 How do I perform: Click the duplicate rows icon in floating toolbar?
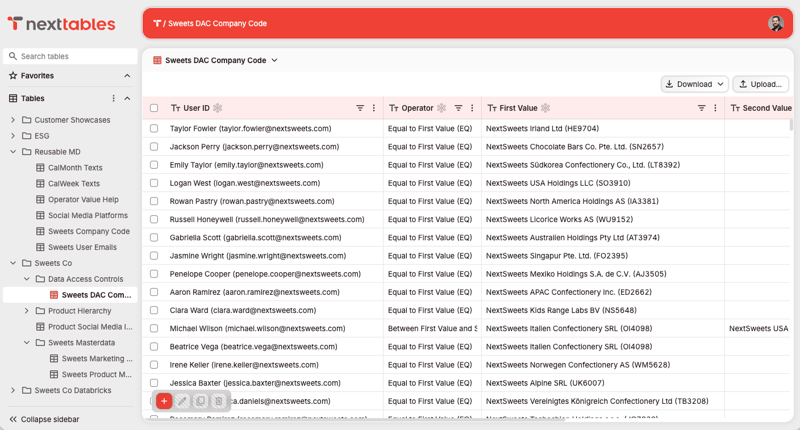[201, 401]
